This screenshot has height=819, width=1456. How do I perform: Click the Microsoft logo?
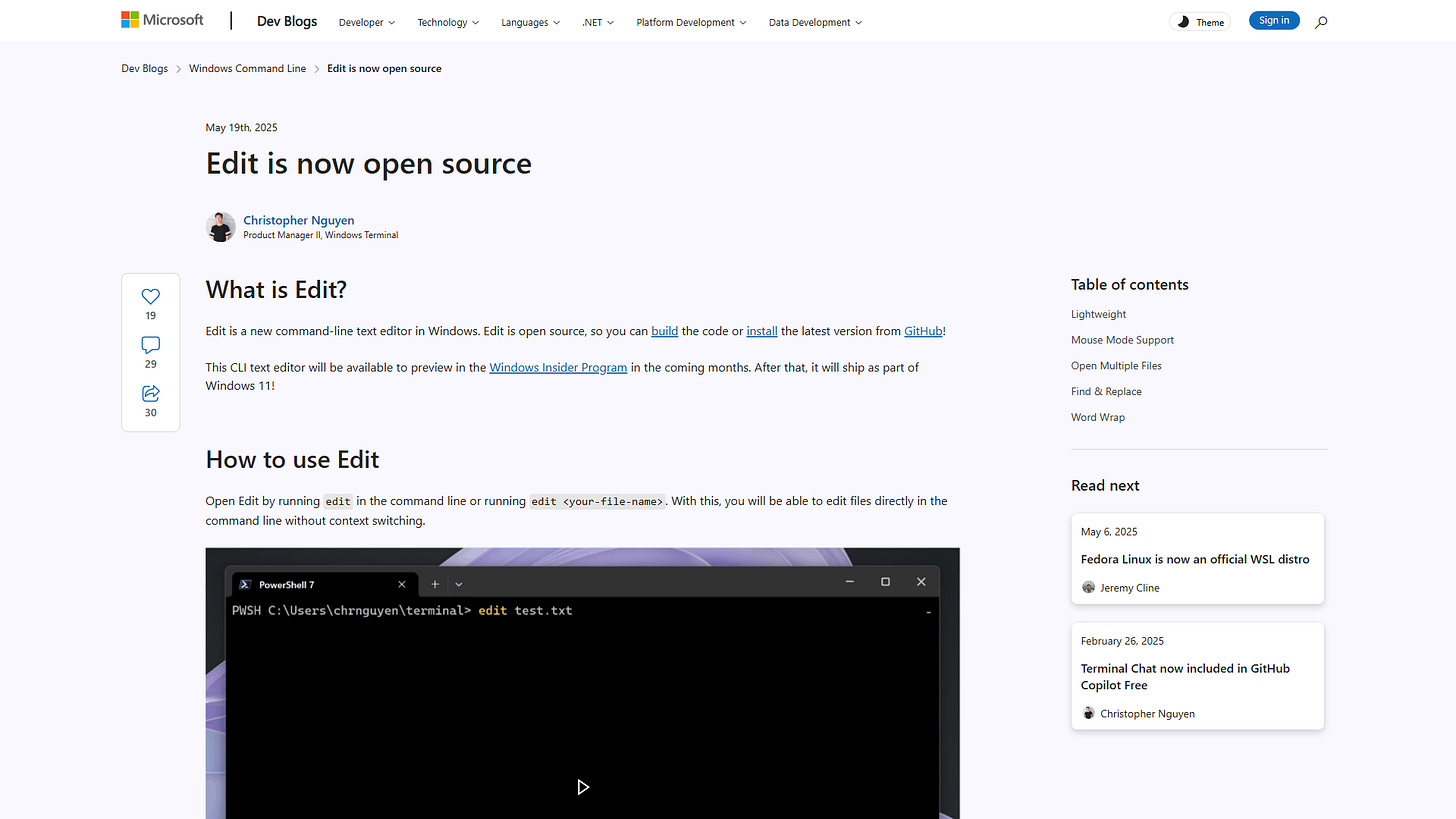162,20
